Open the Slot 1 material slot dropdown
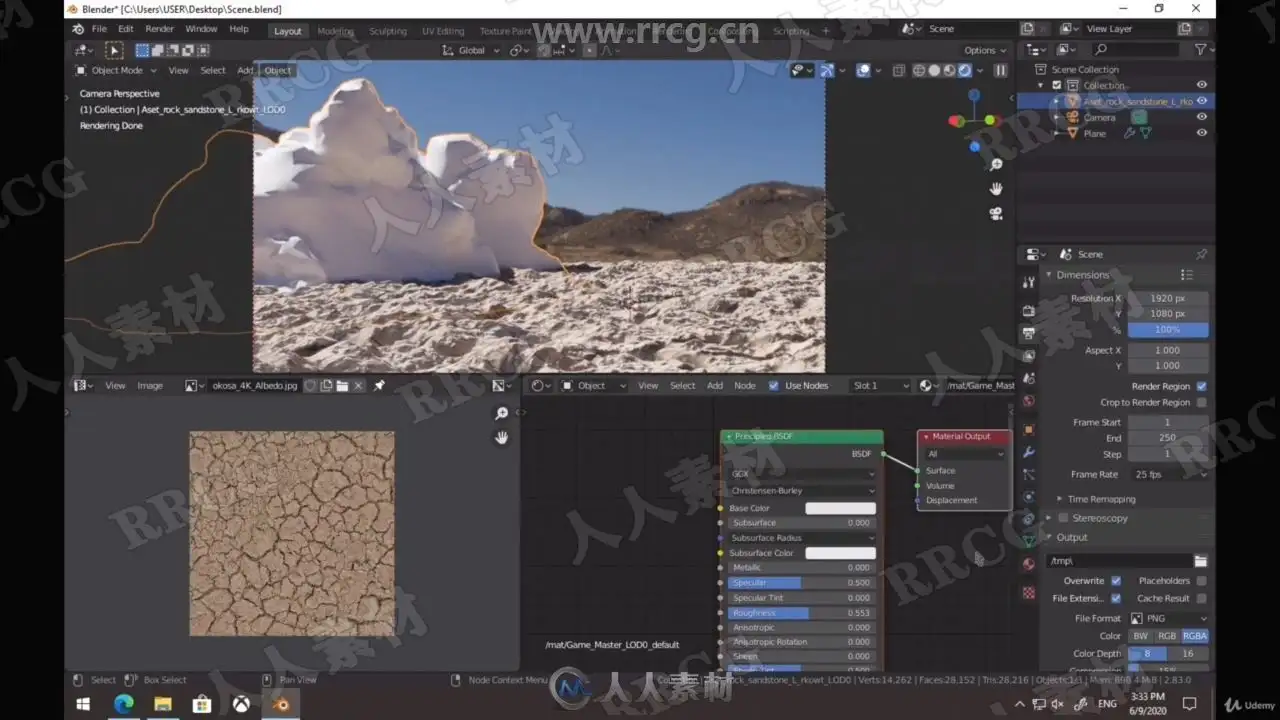 880,385
